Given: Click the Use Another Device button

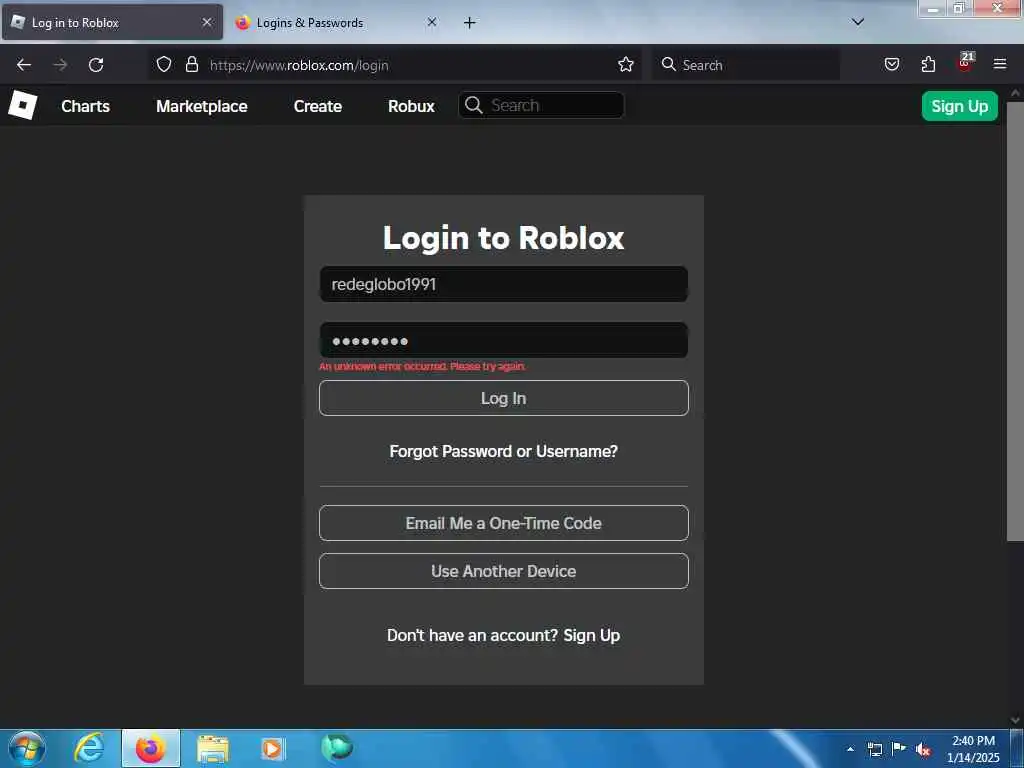Looking at the screenshot, I should pyautogui.click(x=504, y=571).
